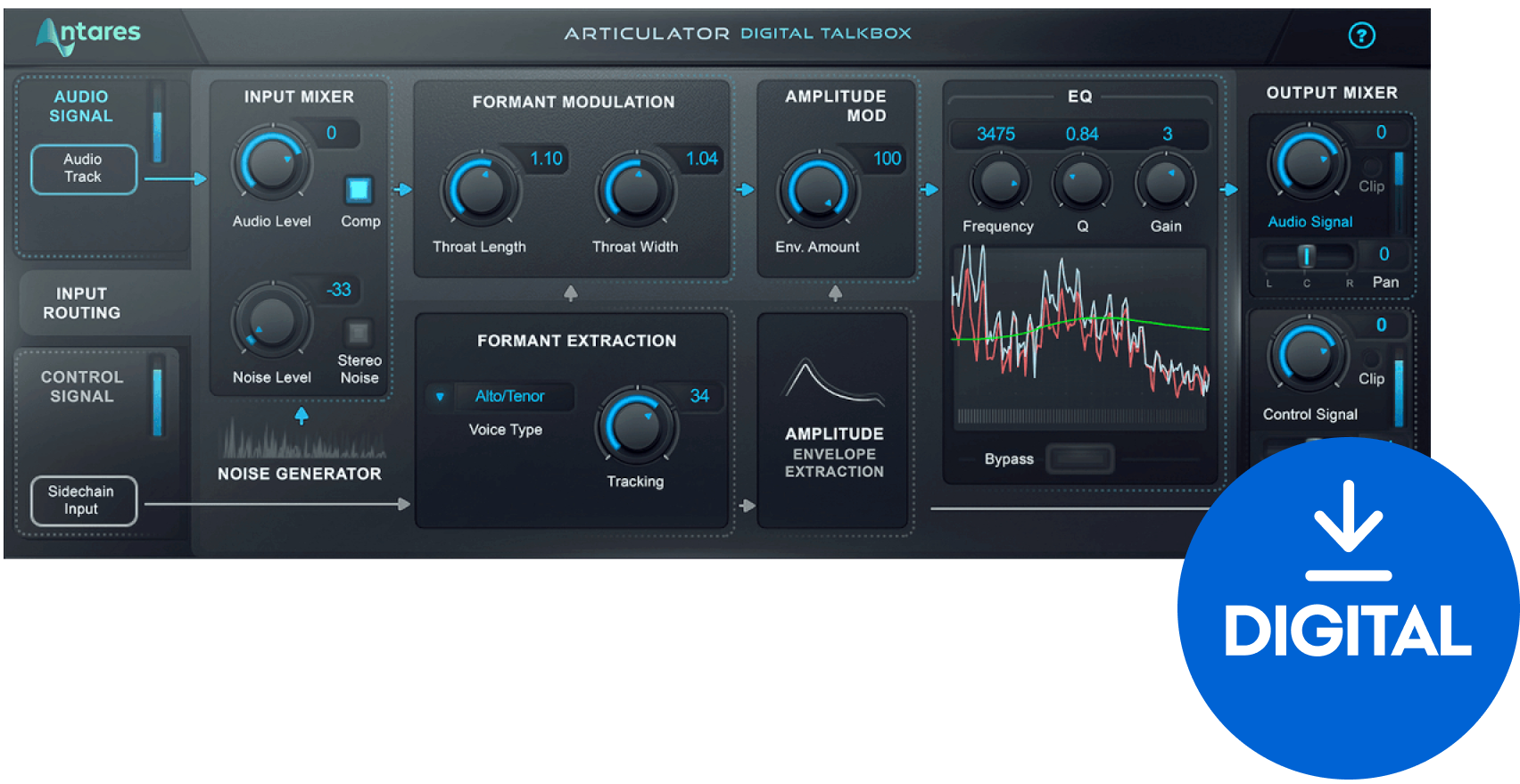Click the Env. Amount value 100

pos(887,159)
